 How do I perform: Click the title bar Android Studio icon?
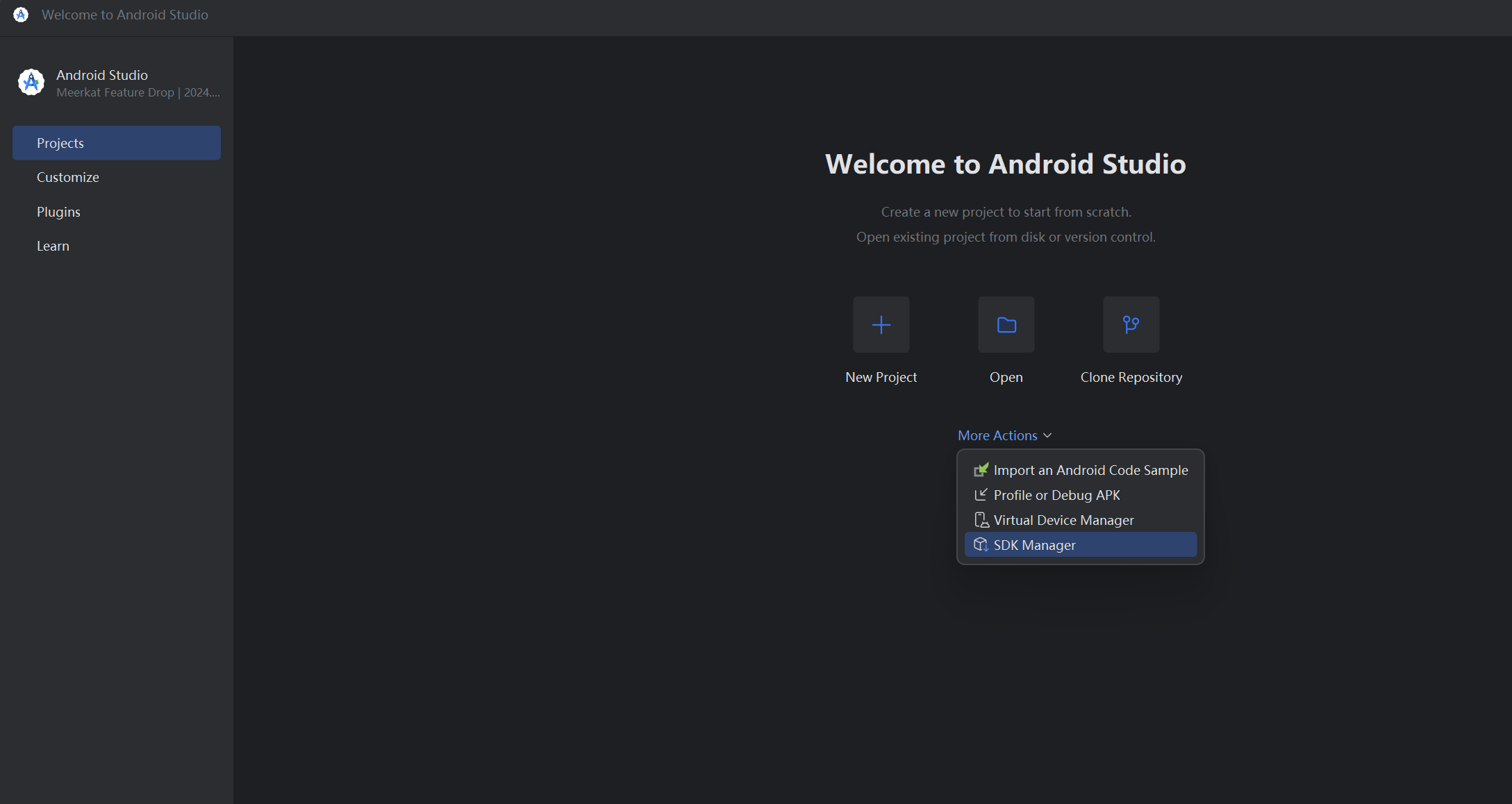[x=21, y=15]
